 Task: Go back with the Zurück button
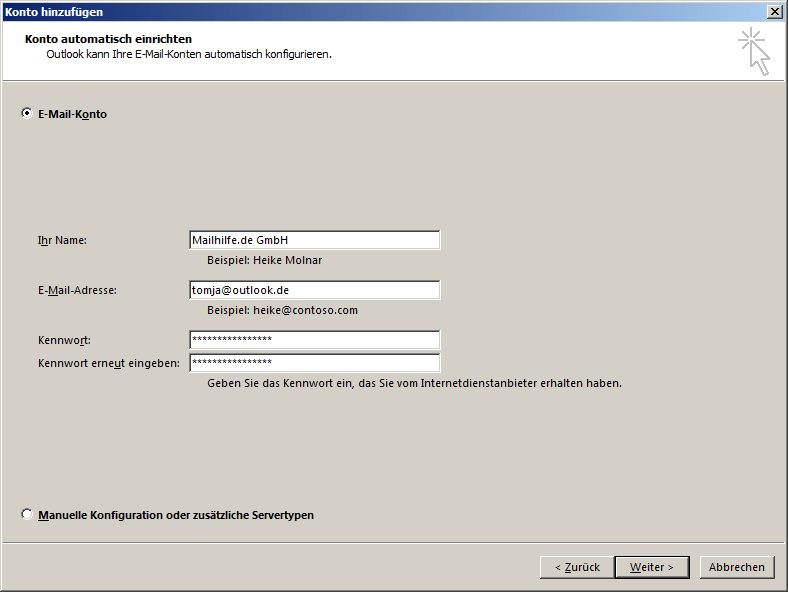click(x=577, y=567)
